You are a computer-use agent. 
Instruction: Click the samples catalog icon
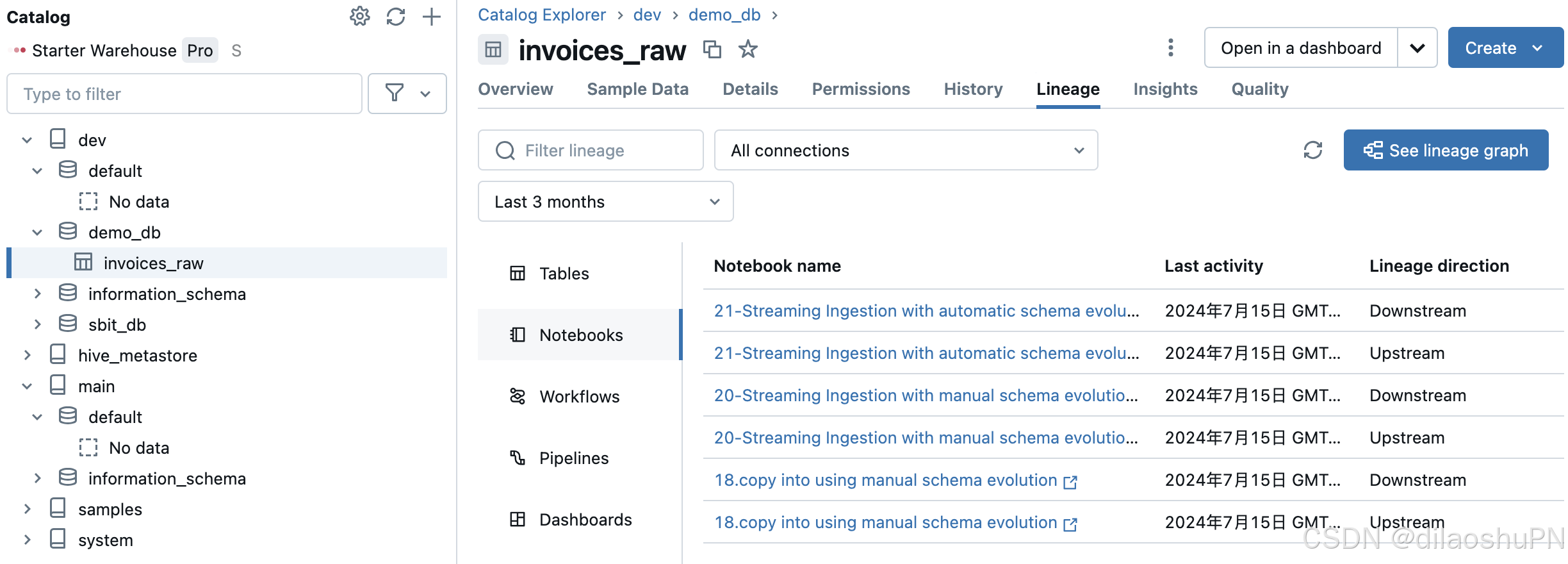point(58,508)
